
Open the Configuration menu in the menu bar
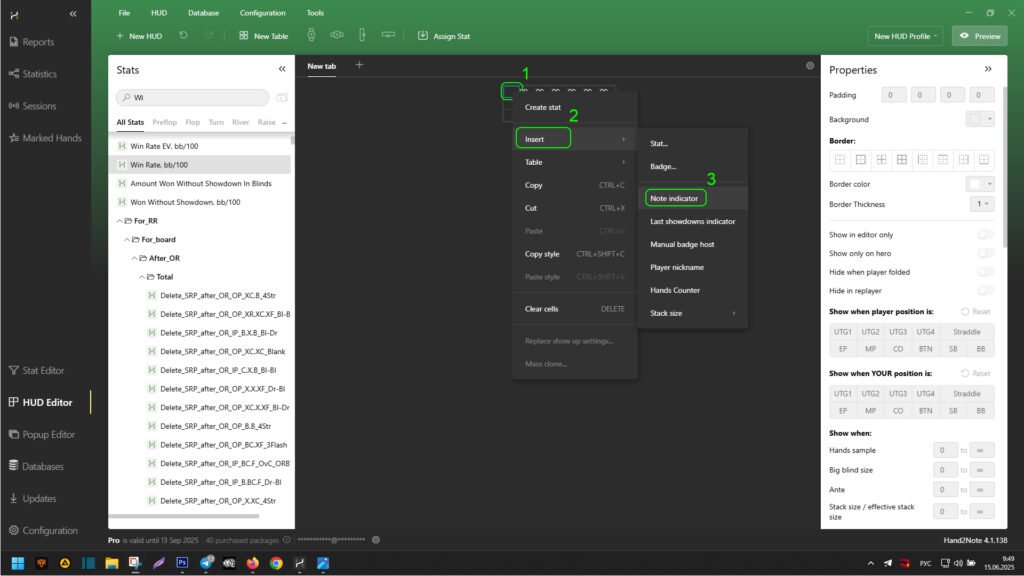click(x=262, y=13)
